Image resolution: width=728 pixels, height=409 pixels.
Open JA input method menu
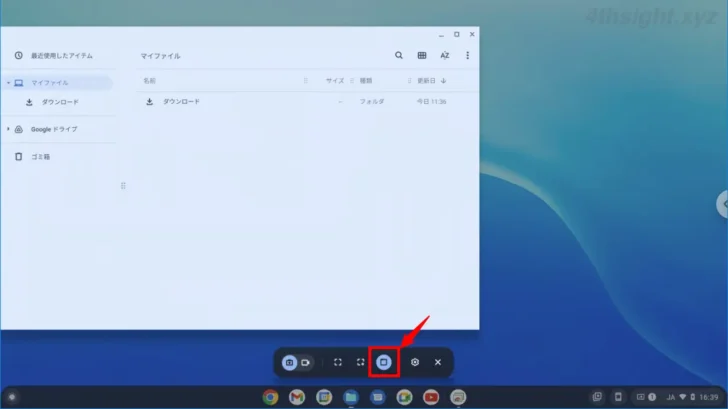click(x=670, y=397)
